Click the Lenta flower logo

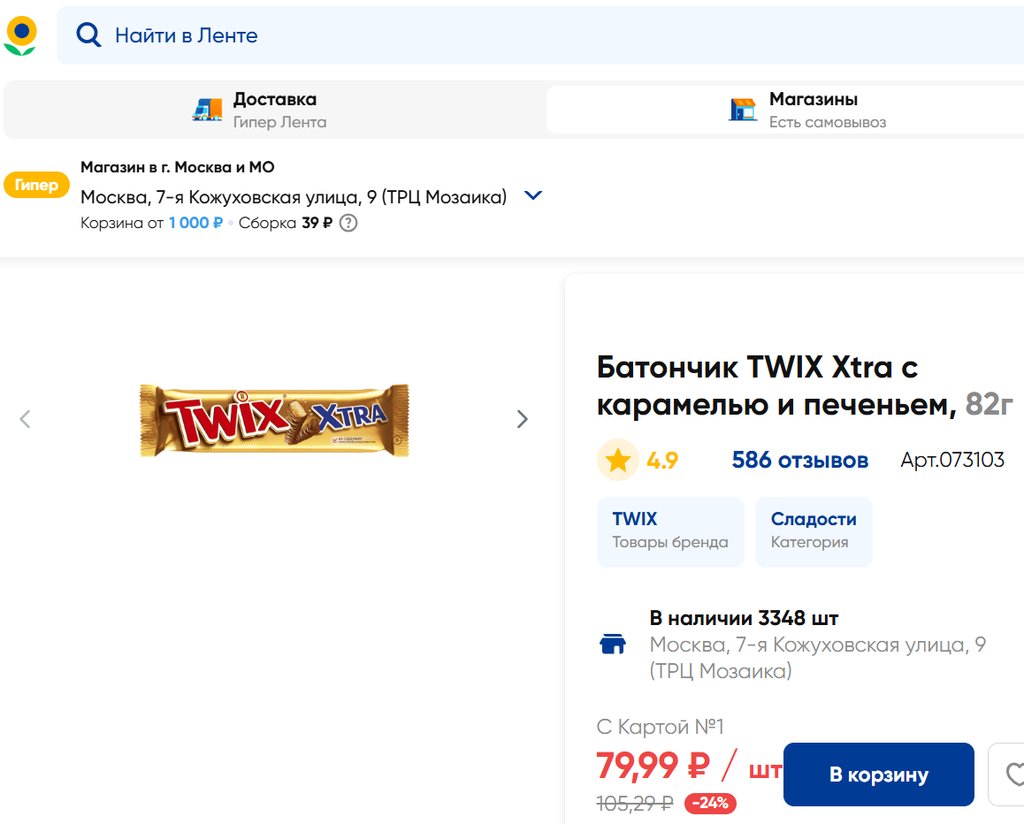point(20,35)
